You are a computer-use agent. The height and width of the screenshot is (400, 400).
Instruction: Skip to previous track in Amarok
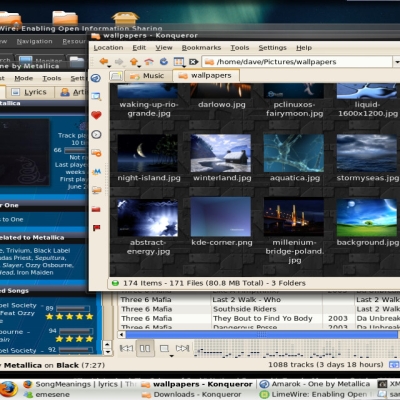126,348
